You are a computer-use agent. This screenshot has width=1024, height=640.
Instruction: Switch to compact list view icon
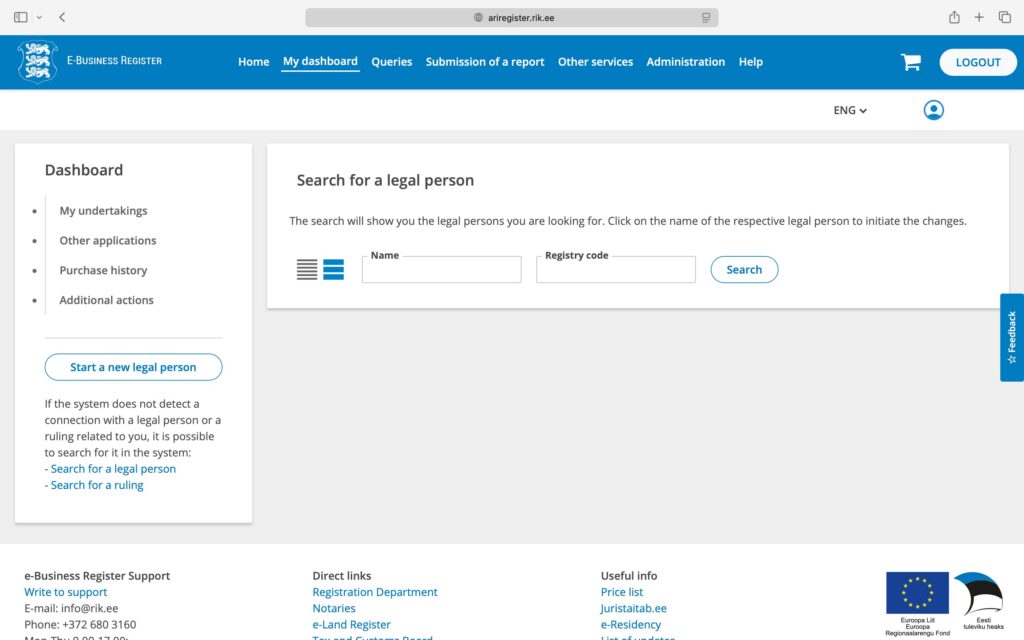coord(307,269)
